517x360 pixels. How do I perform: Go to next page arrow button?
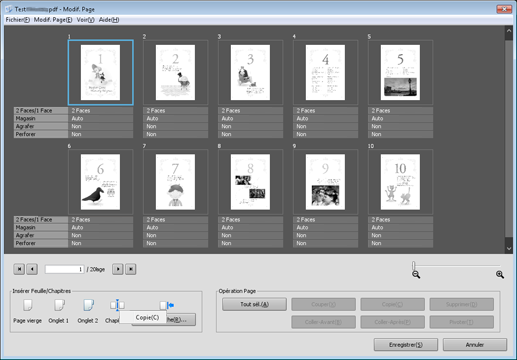tap(118, 269)
